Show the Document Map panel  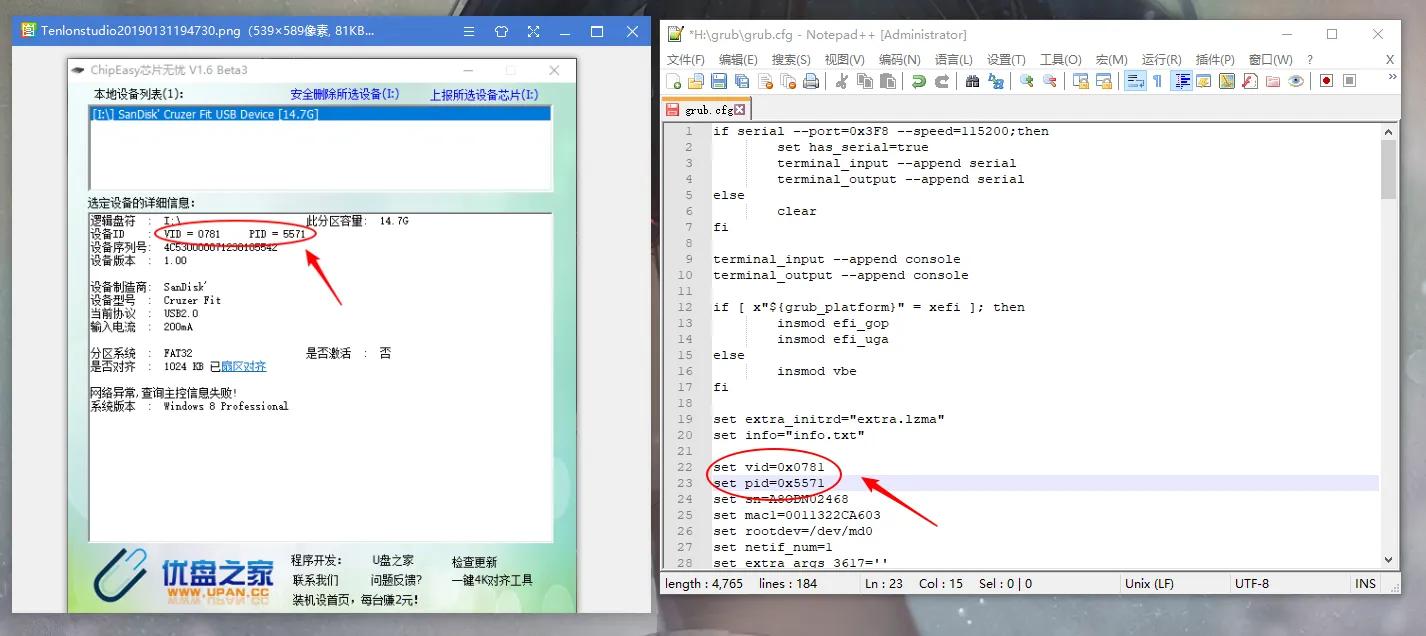(x=1227, y=81)
